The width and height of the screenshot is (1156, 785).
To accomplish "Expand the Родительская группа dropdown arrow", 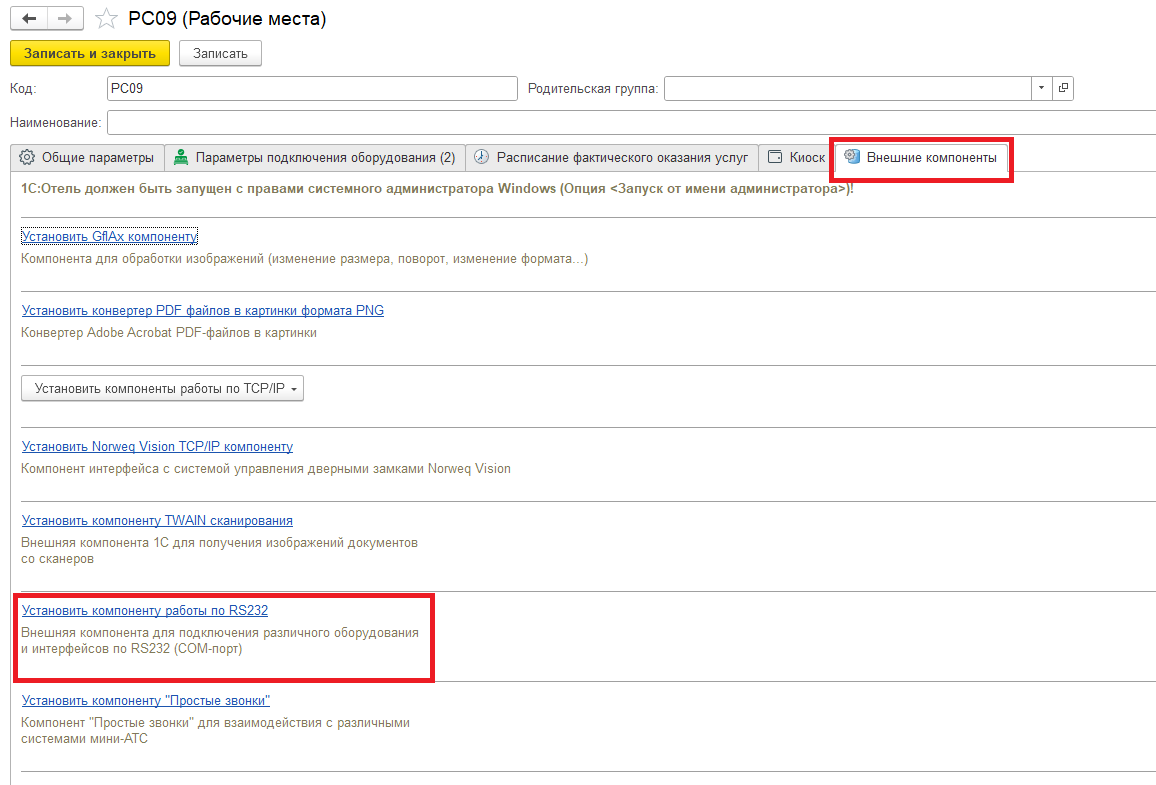I will [x=1041, y=88].
